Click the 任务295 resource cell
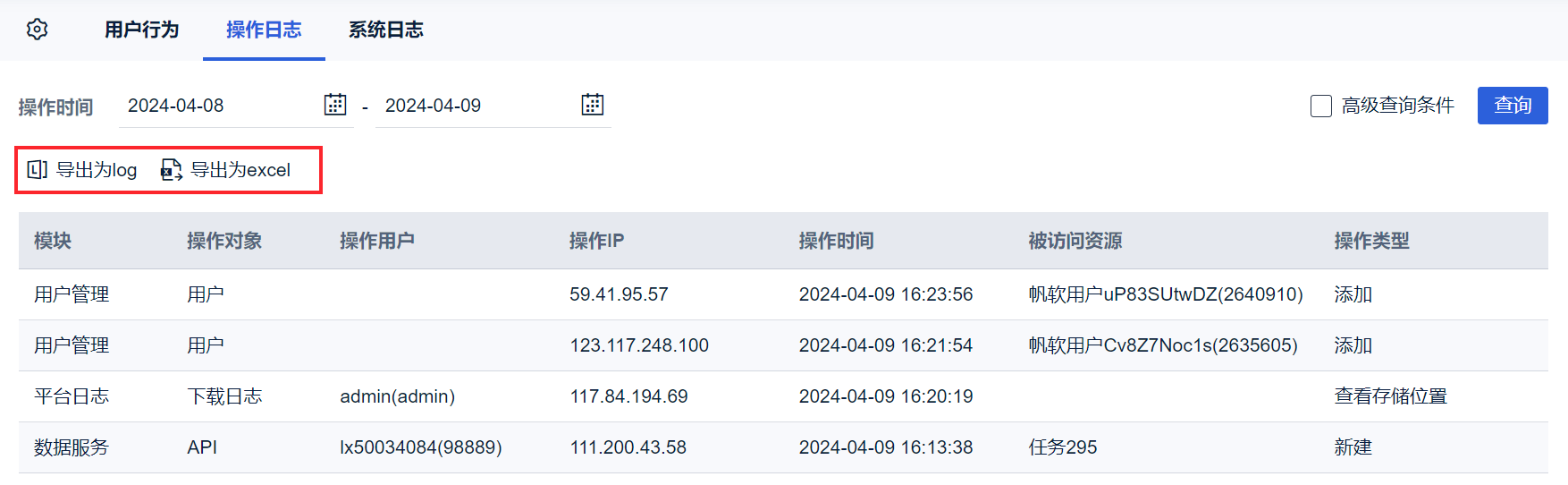This screenshot has width=1568, height=485. click(x=1062, y=447)
